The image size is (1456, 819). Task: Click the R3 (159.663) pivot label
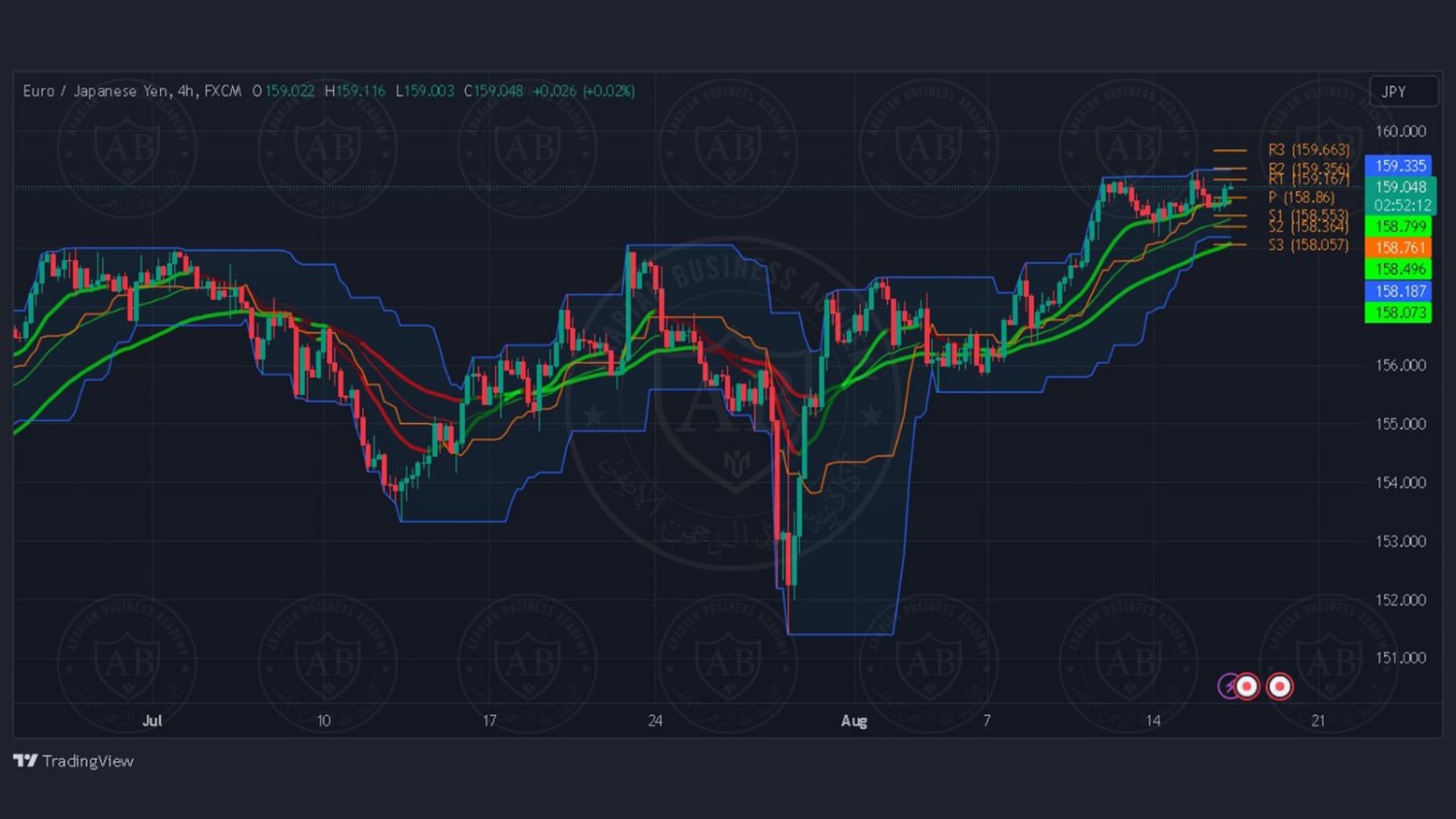(x=1308, y=149)
